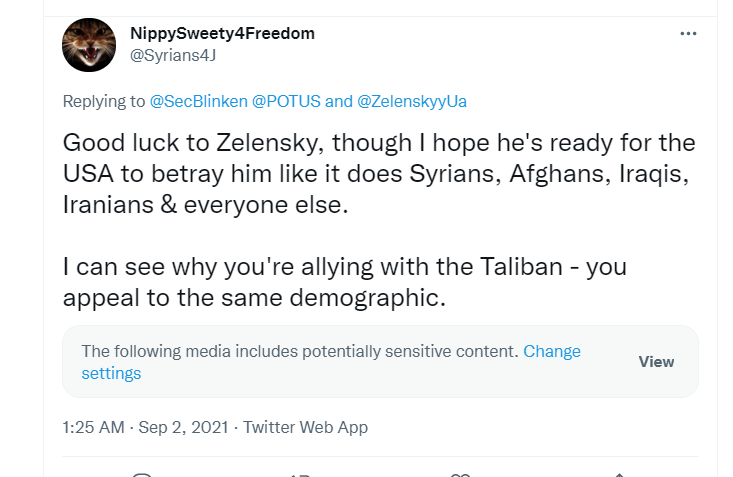The image size is (733, 477).
Task: Click the share icon below the tweet
Action: [x=619, y=474]
